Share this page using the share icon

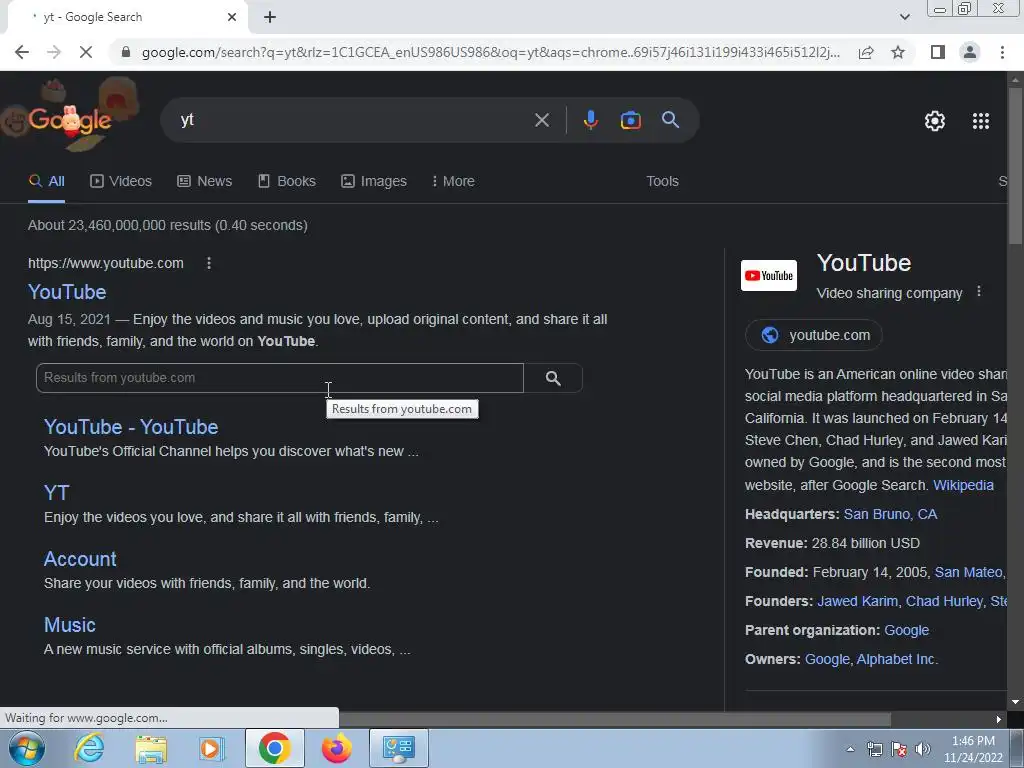click(866, 52)
